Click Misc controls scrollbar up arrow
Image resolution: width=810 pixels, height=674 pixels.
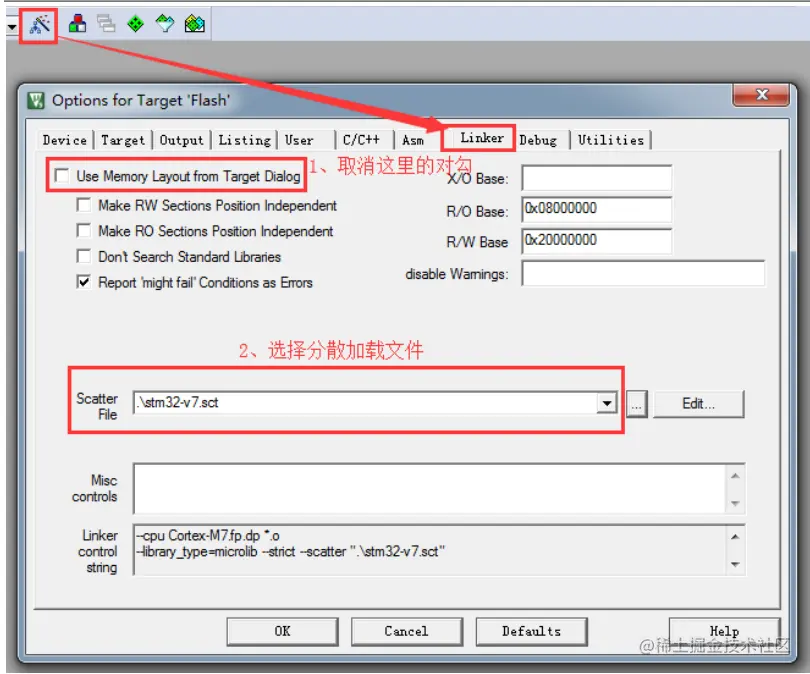pos(736,476)
